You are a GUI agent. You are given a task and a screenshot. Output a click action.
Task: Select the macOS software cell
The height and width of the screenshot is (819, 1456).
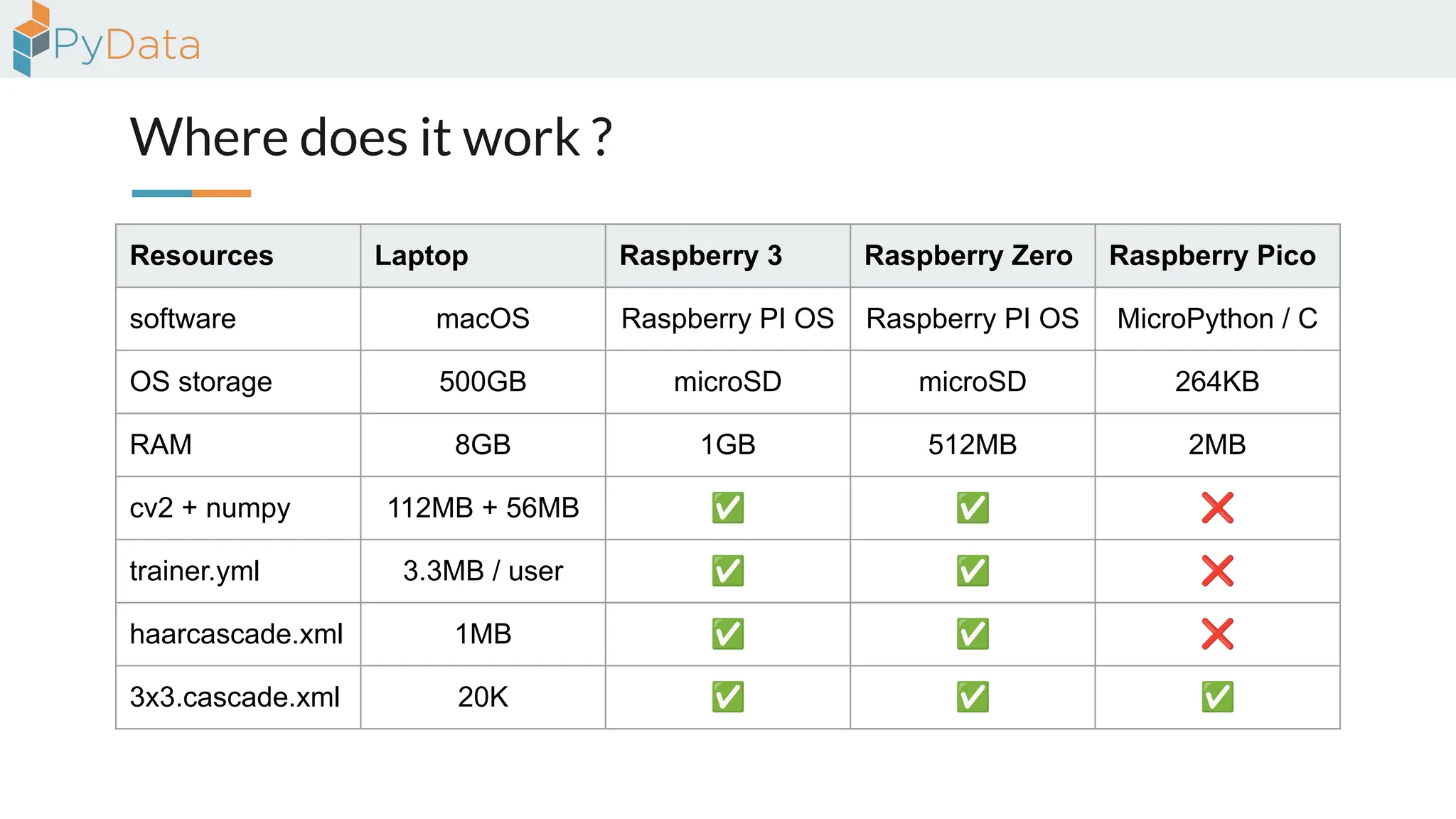(x=483, y=318)
